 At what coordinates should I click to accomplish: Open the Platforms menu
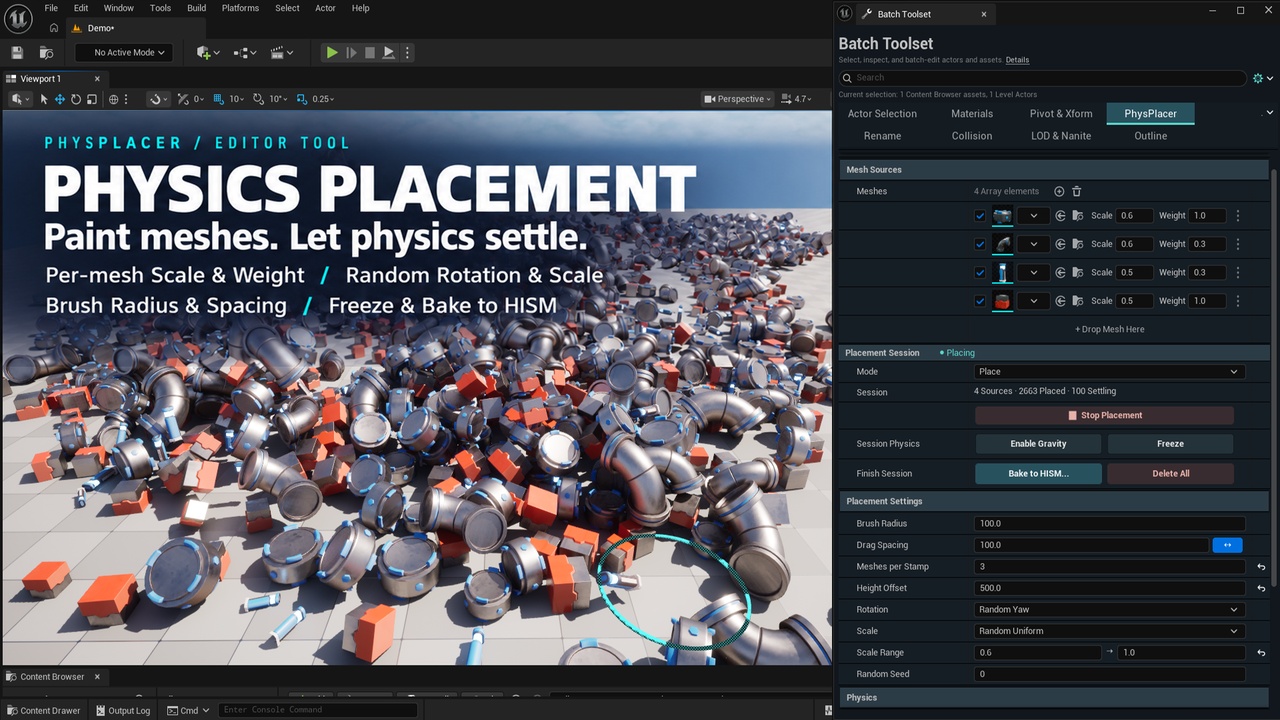pyautogui.click(x=240, y=8)
